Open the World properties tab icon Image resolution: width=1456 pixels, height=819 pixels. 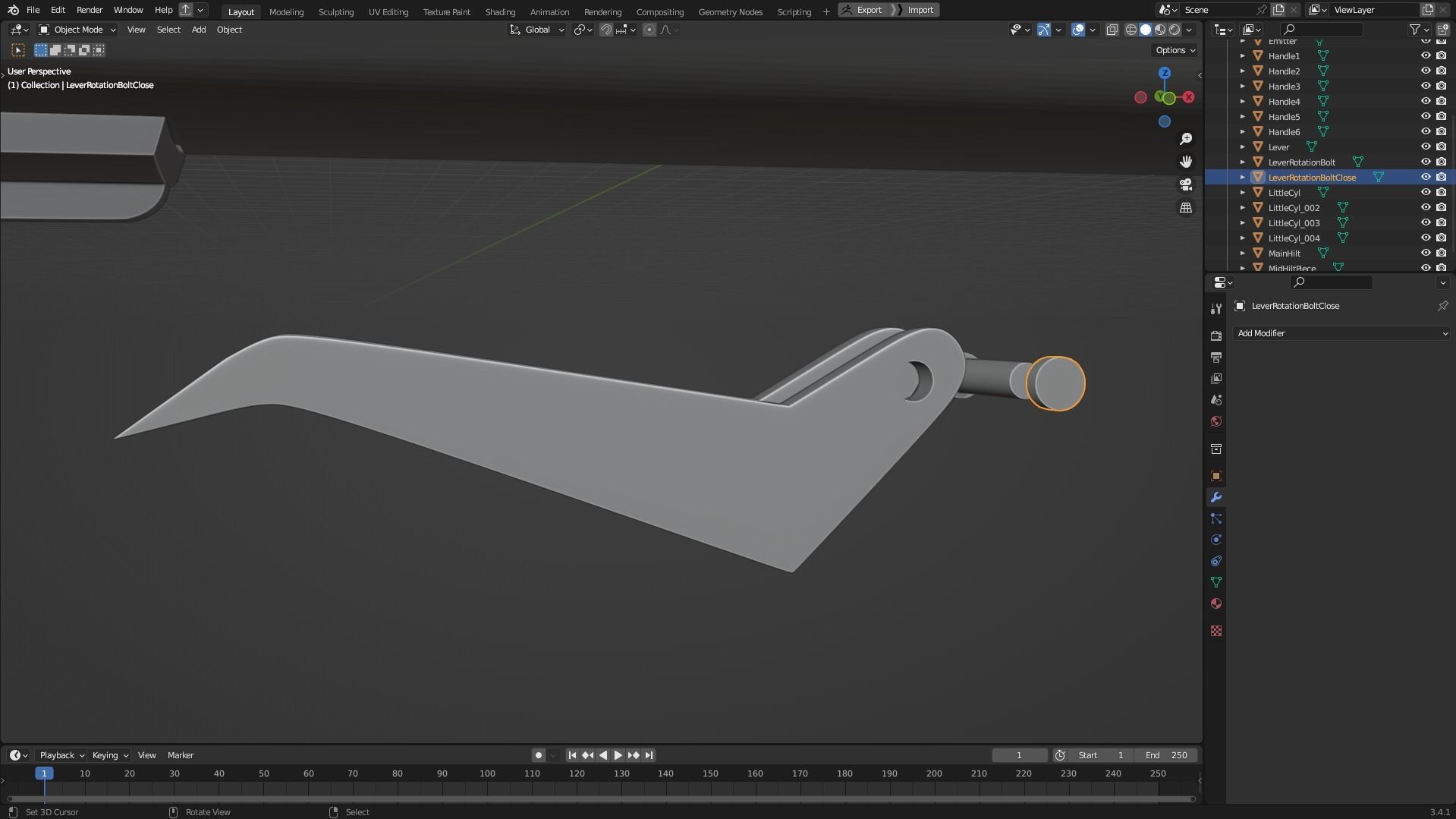1216,421
